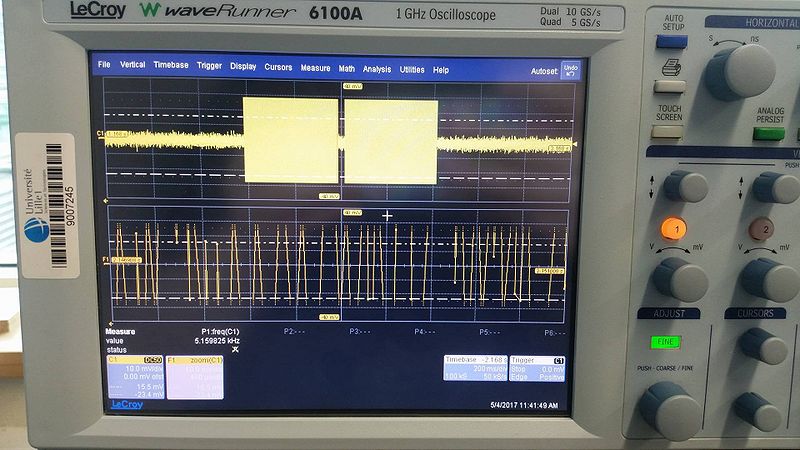
Task: Toggle the Touch Screen button
Action: pyautogui.click(x=668, y=131)
